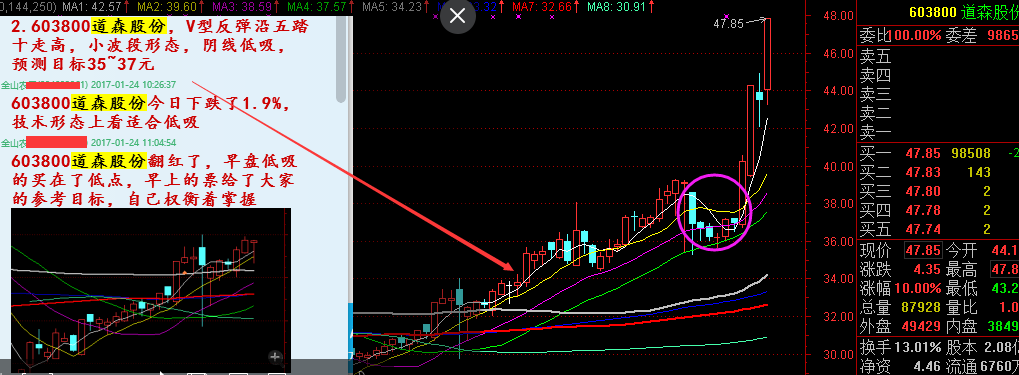Click the magnifier zoom icon on thumbnail
The width and height of the screenshot is (1019, 375).
[x=275, y=356]
